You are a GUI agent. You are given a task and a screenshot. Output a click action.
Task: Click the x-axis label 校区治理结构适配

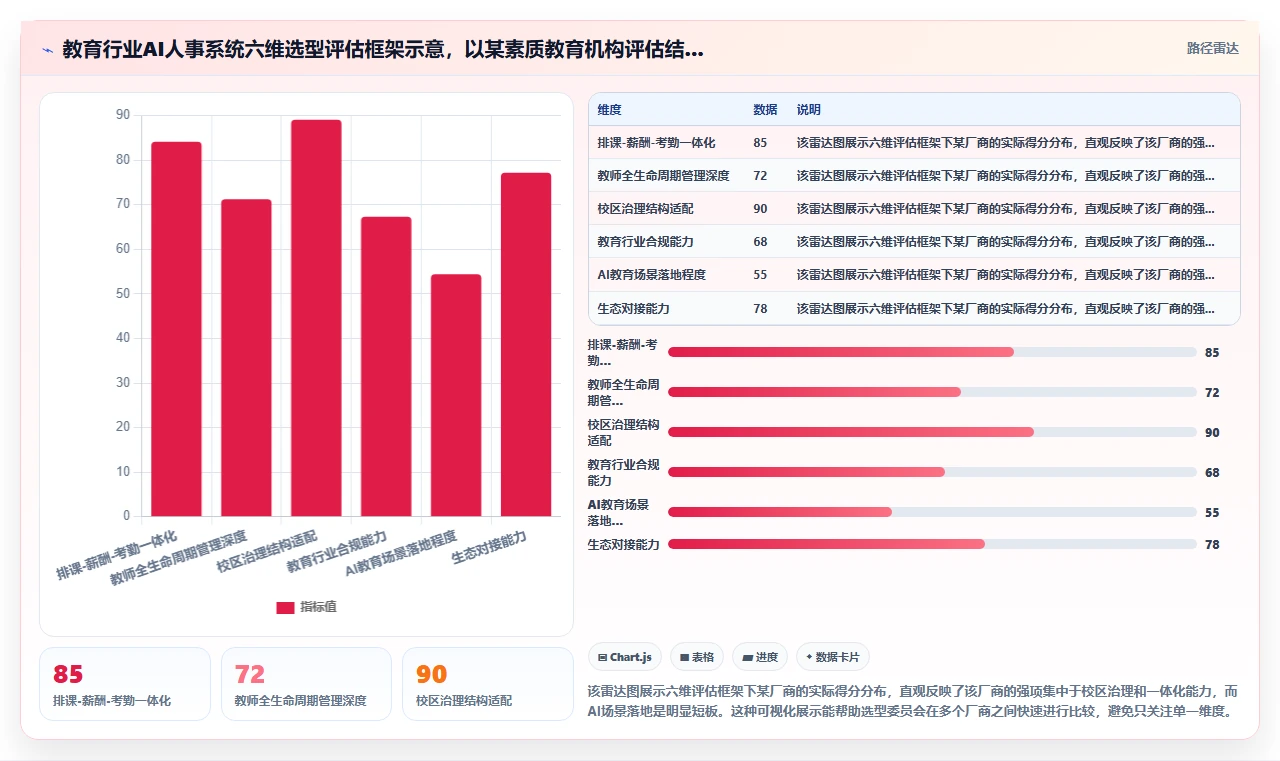pos(267,551)
